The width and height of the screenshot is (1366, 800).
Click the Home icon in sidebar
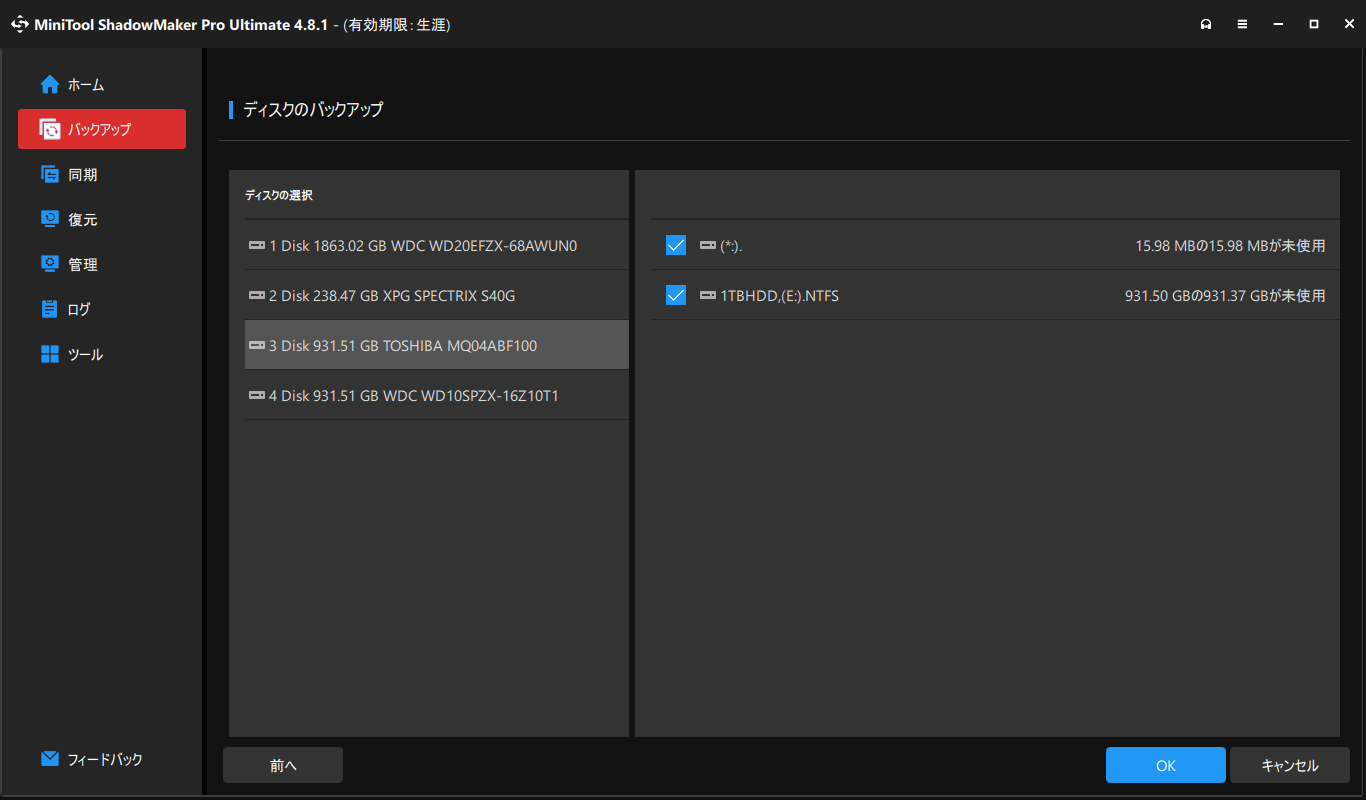(x=50, y=85)
